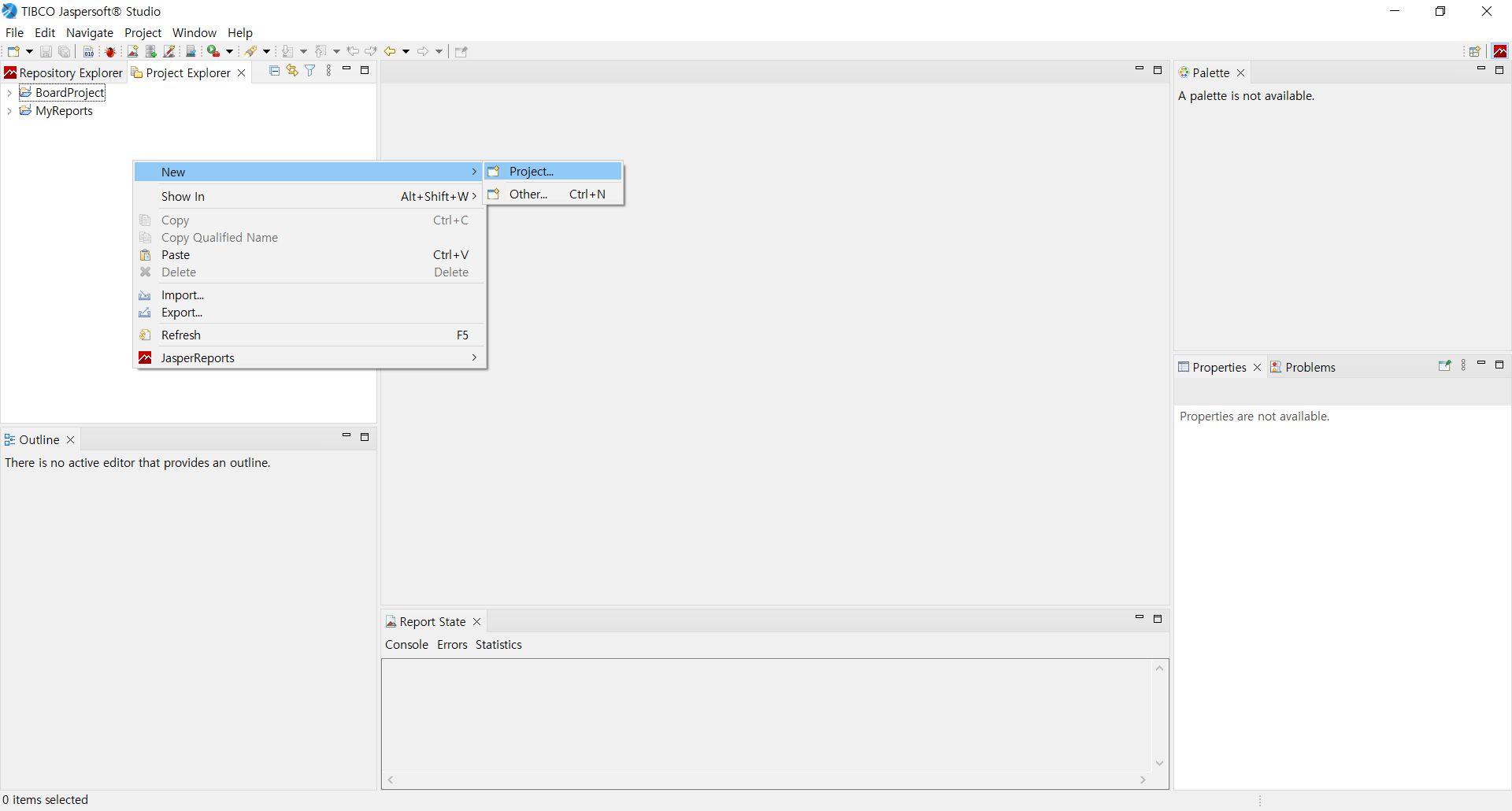
Task: Click the Forward navigation arrow
Action: tap(423, 51)
